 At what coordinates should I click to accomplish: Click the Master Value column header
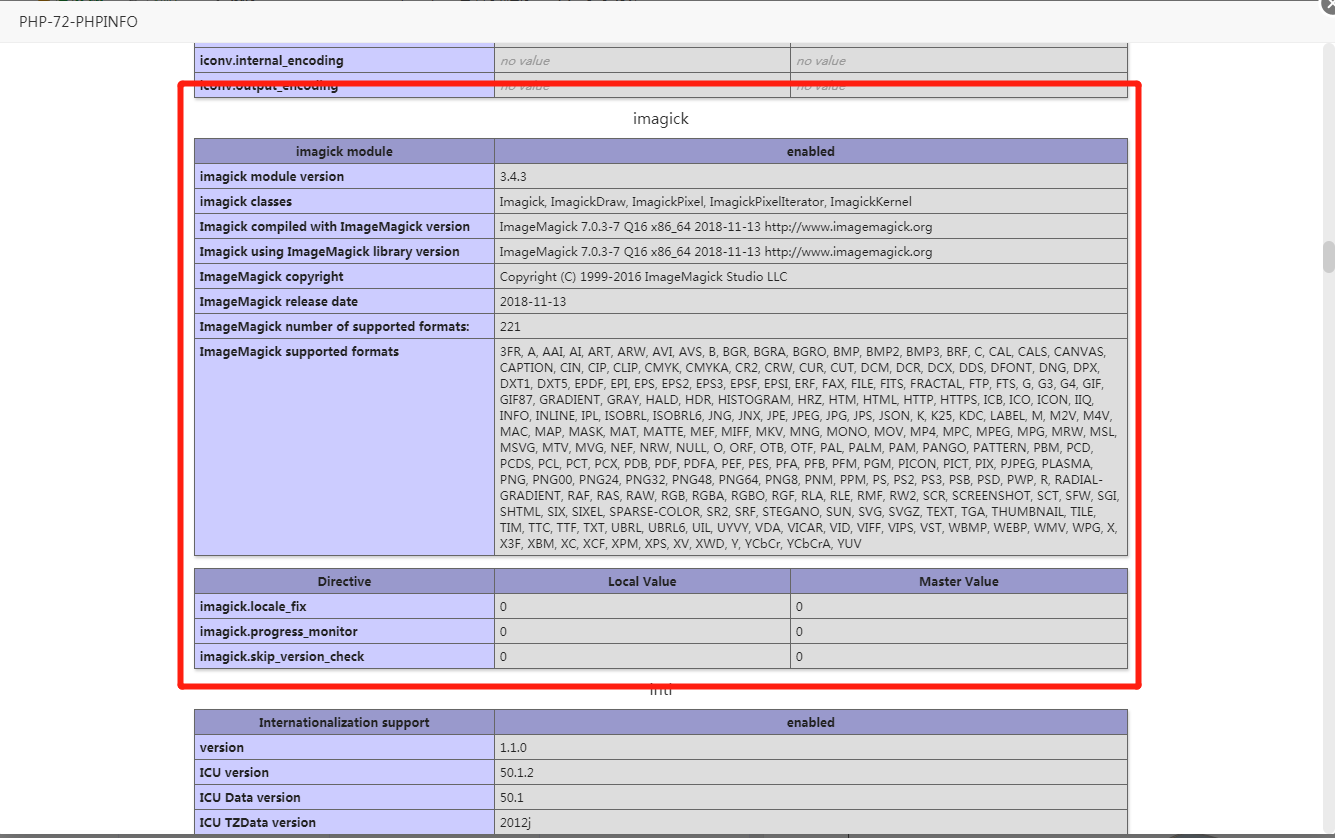[958, 582]
